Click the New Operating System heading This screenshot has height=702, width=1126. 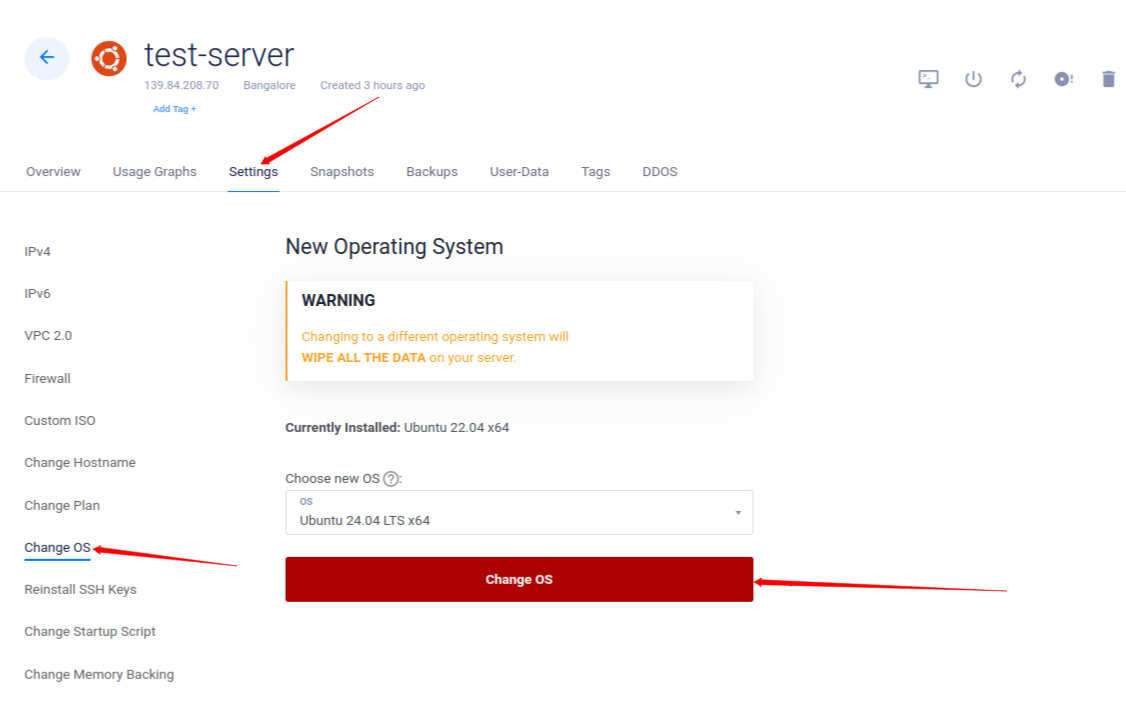pyautogui.click(x=394, y=247)
